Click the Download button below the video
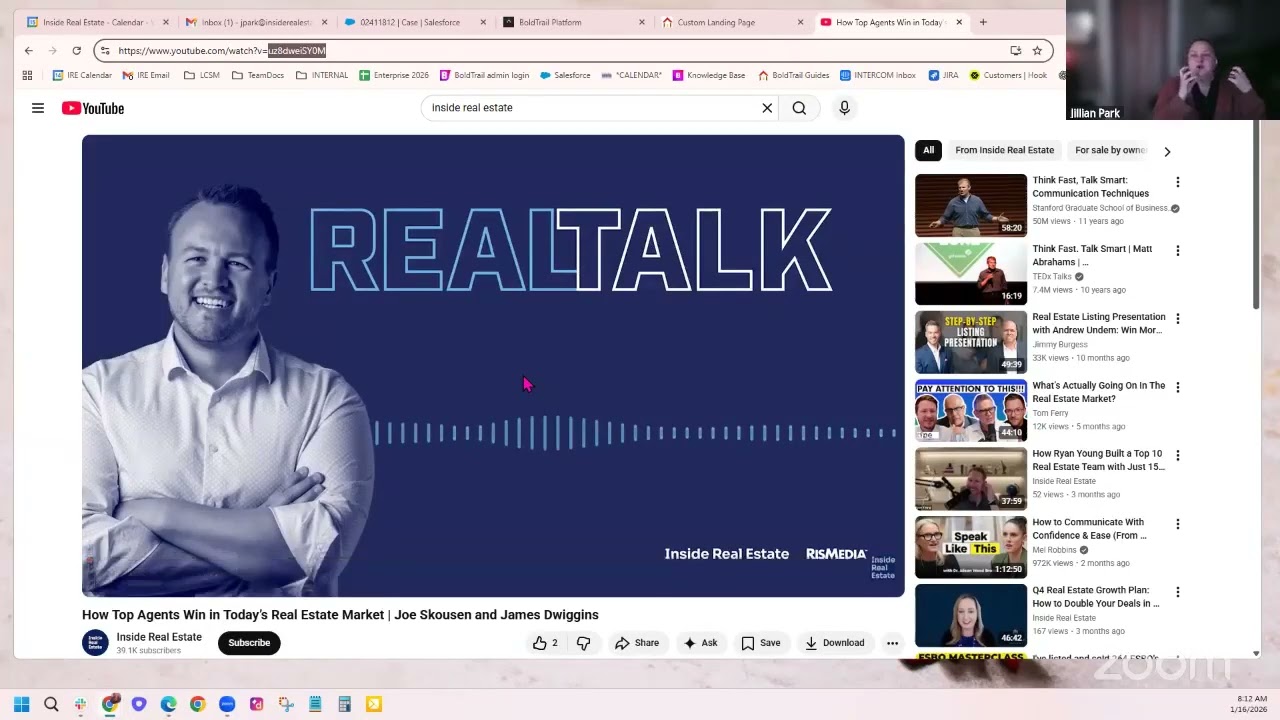The image size is (1280, 720). pos(835,643)
